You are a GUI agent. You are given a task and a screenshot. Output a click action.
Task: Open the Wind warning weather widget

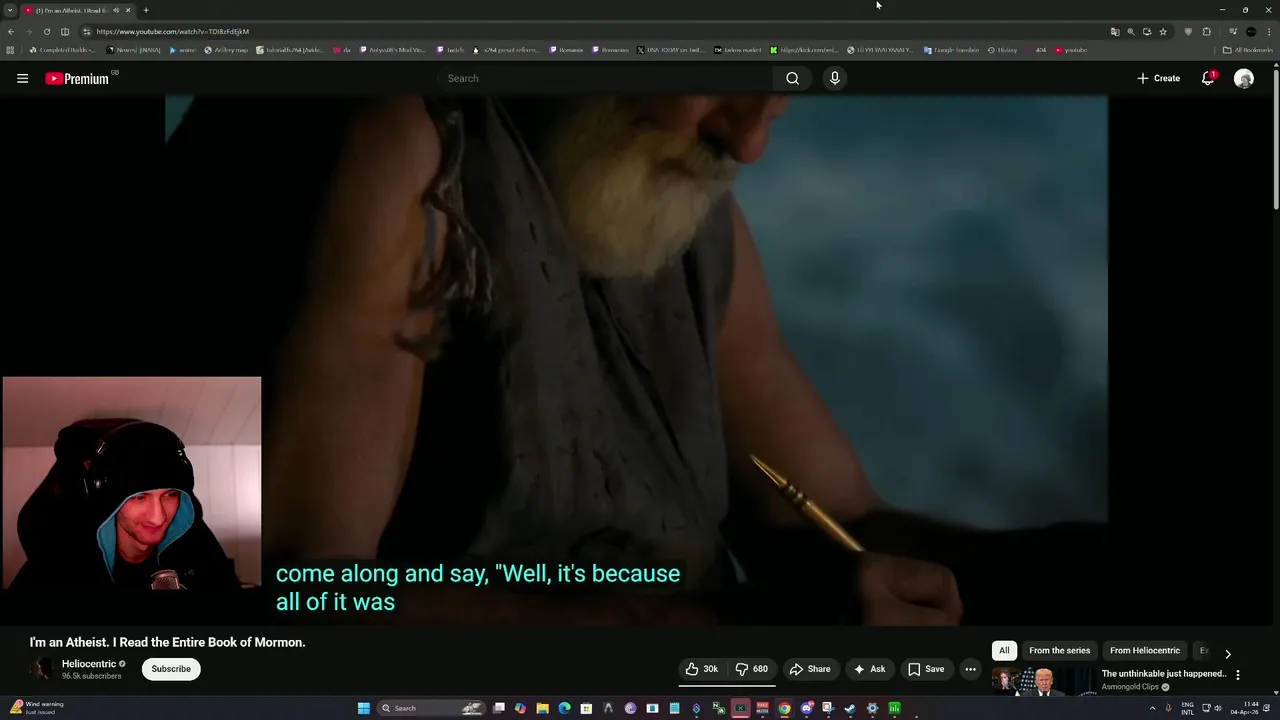click(x=36, y=707)
